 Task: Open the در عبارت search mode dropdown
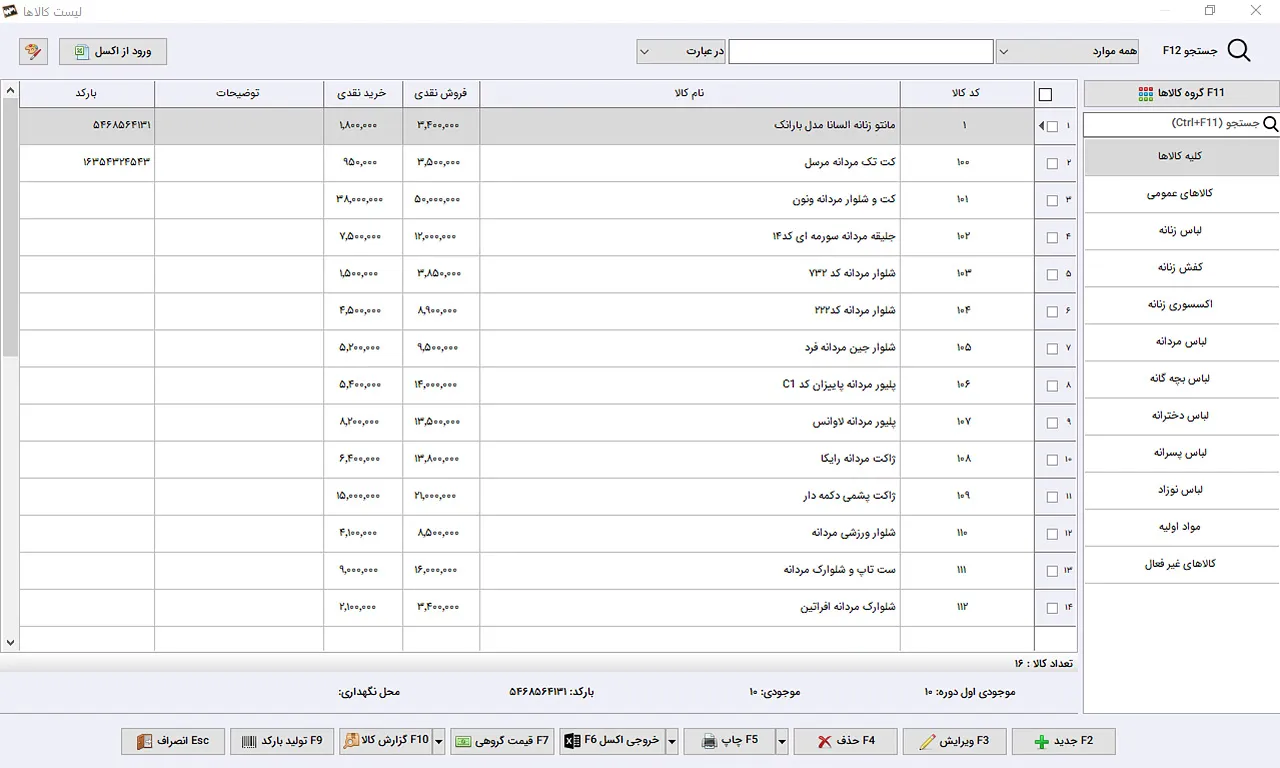(681, 51)
